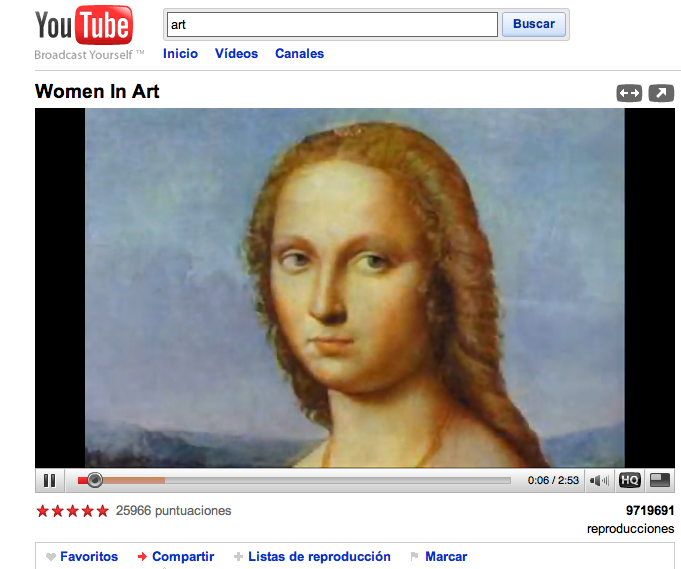Open the Vídeos navigation link
Screen dimensions: 681x569
(x=236, y=53)
